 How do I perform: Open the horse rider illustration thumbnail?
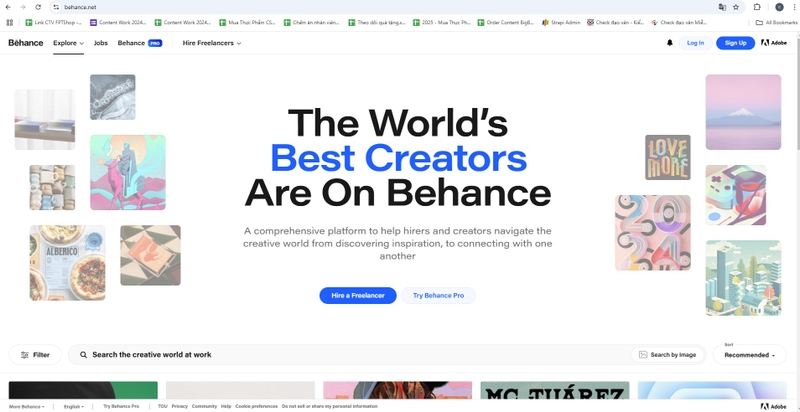tap(128, 172)
